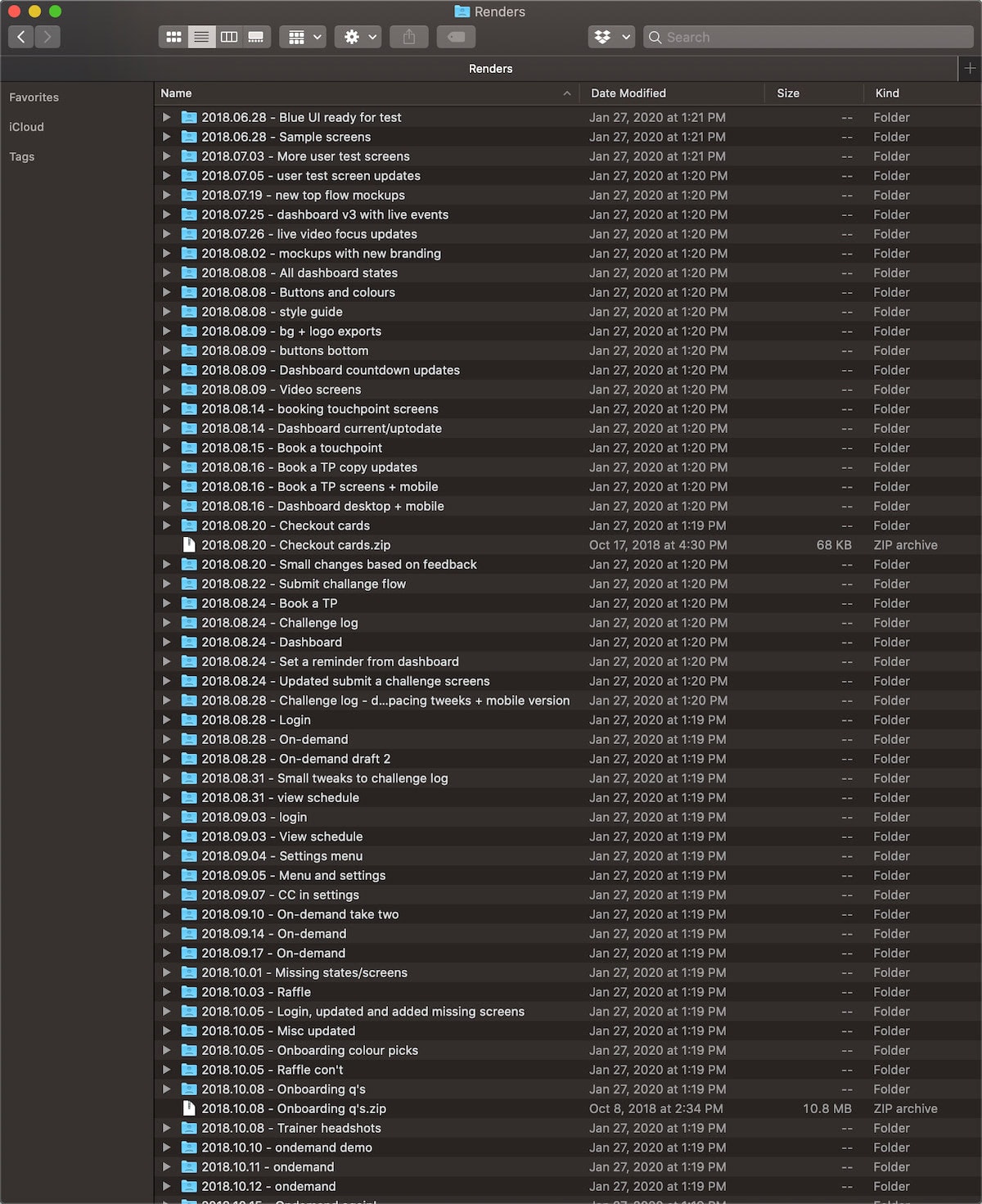Switch to gallery view

(255, 36)
